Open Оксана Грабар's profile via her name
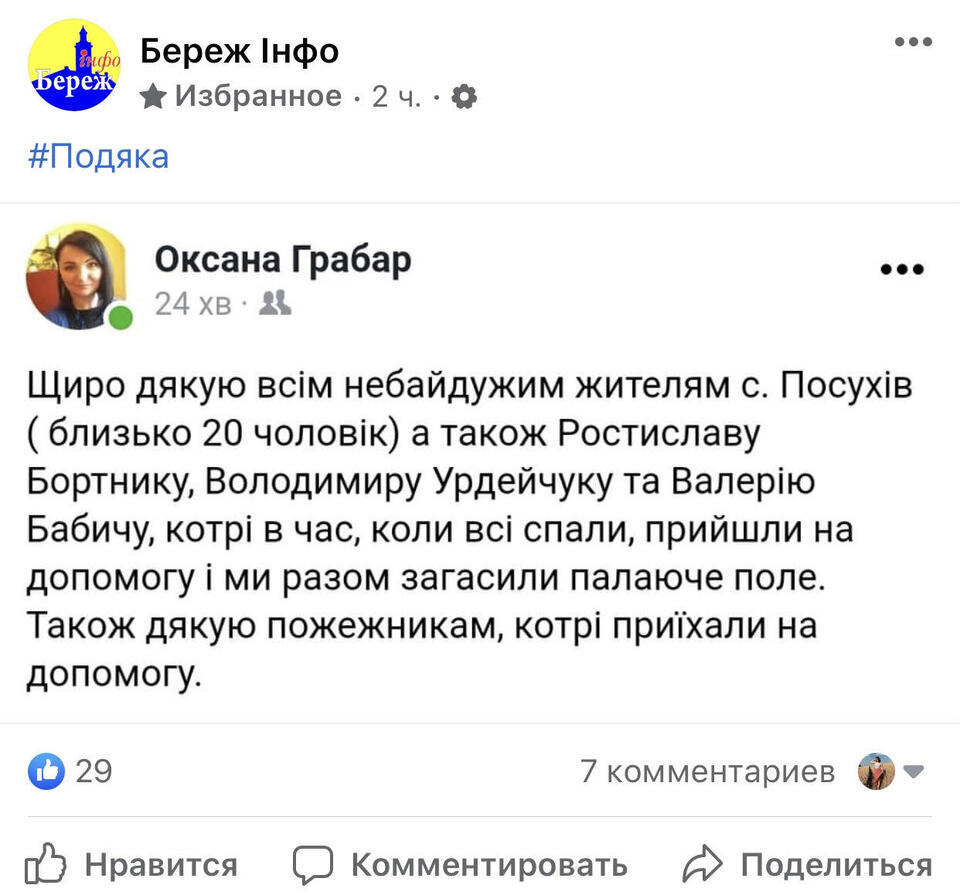 283,259
